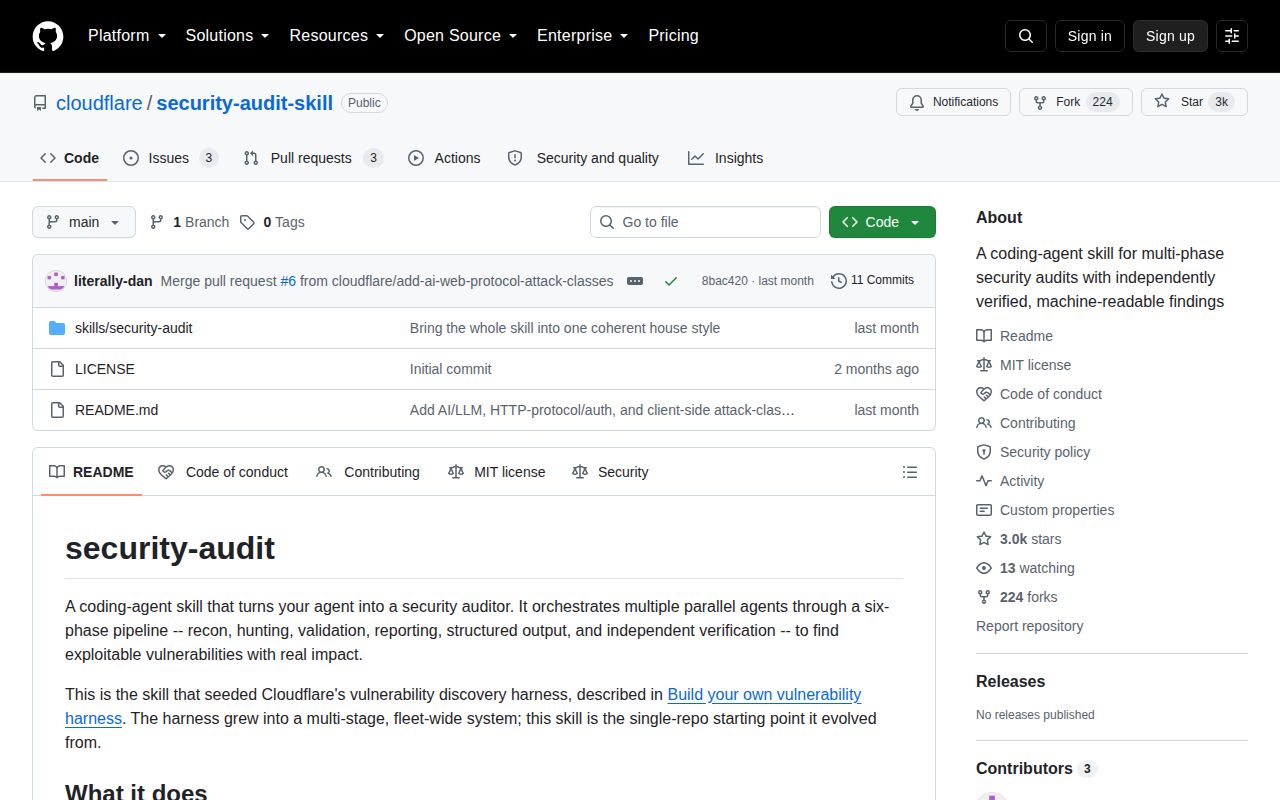Open the main branch selector dropdown
The width and height of the screenshot is (1280, 800).
[84, 222]
